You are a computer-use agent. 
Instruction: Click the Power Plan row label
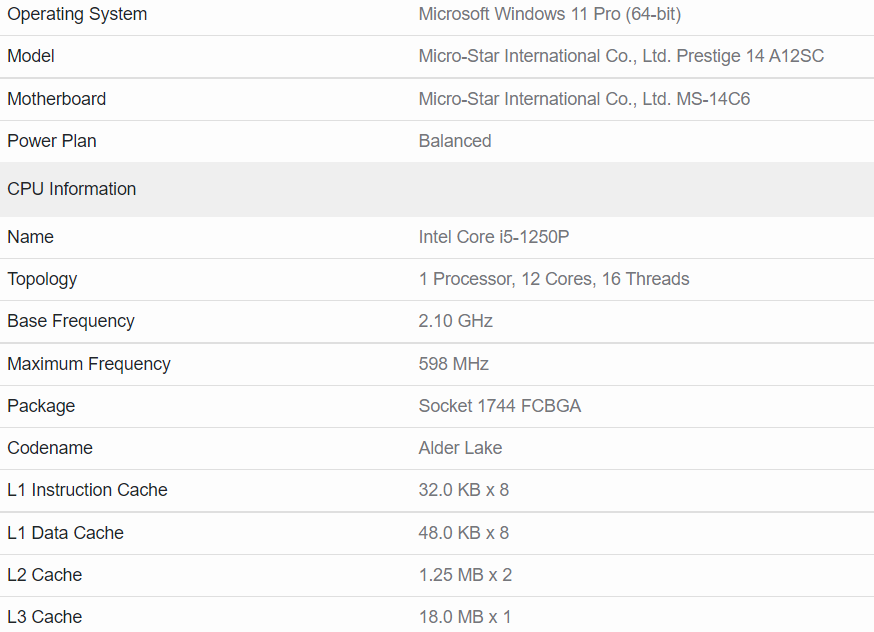(x=51, y=141)
